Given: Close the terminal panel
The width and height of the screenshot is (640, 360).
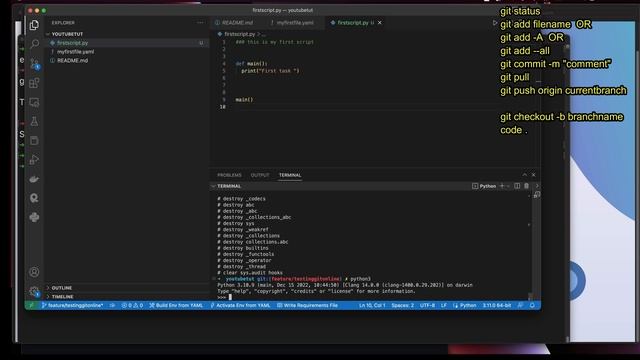Looking at the screenshot, I should [x=533, y=175].
